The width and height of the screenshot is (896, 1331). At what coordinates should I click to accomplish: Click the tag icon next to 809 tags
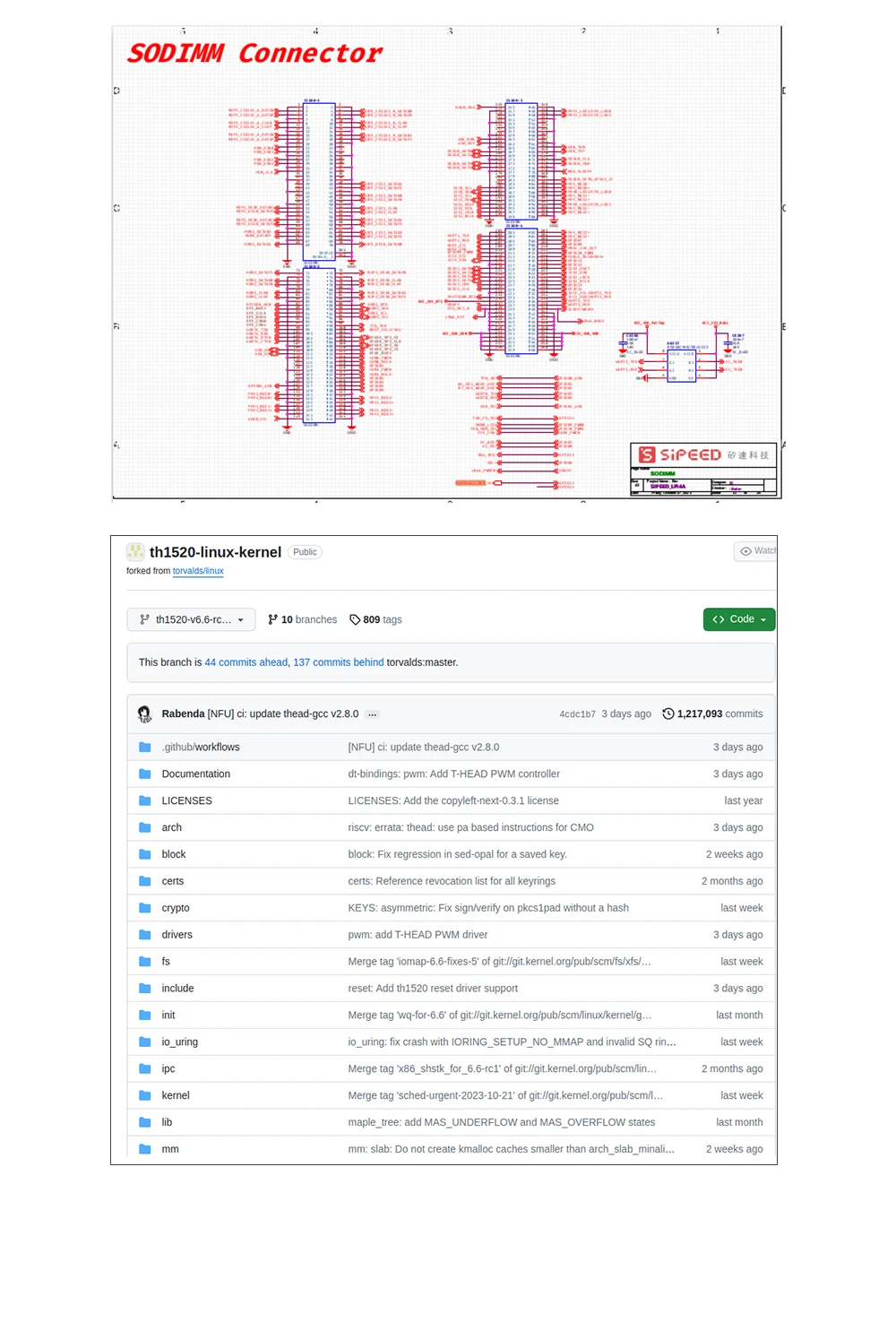(355, 619)
